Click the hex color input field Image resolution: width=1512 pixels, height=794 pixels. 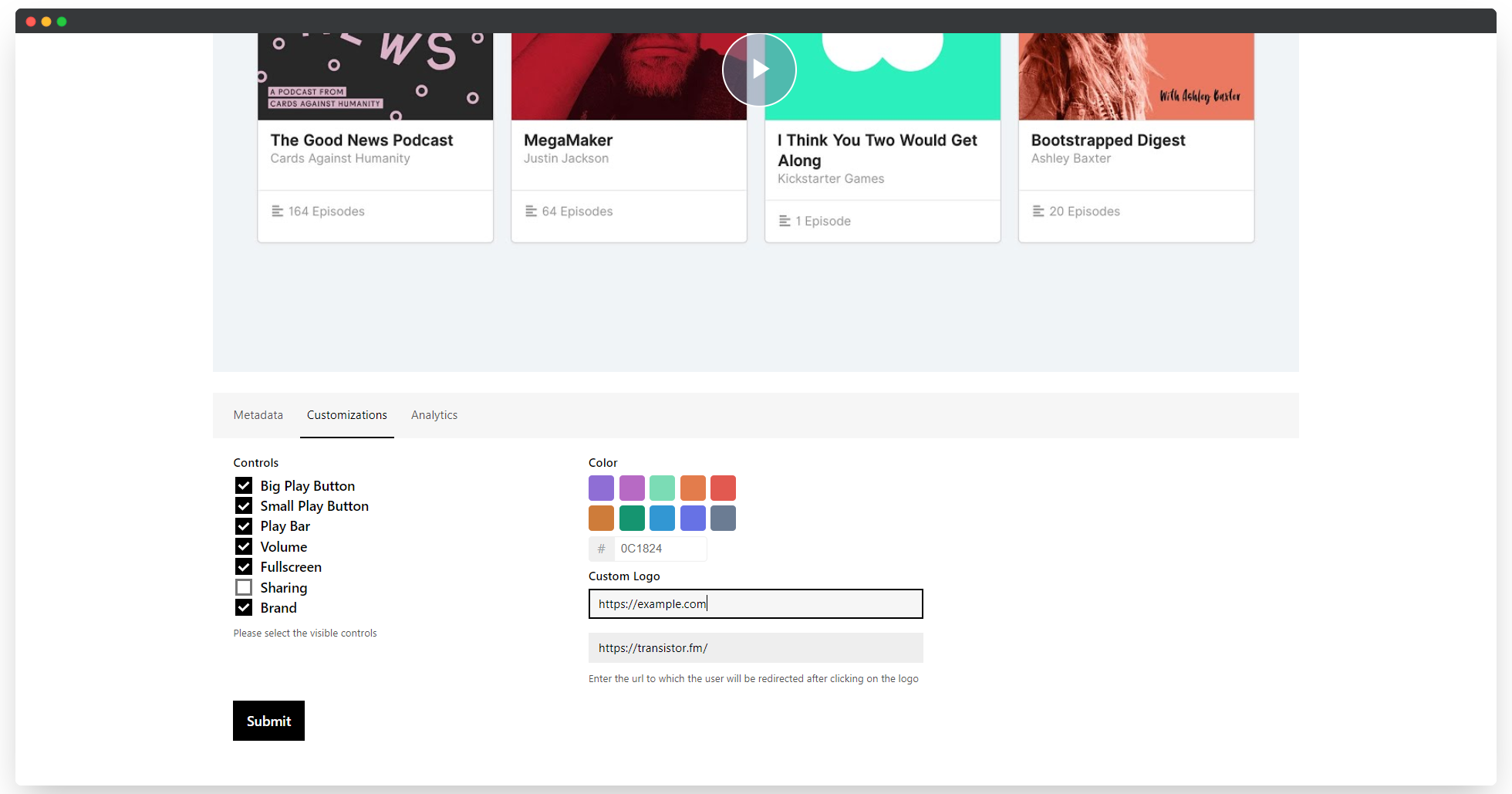660,549
